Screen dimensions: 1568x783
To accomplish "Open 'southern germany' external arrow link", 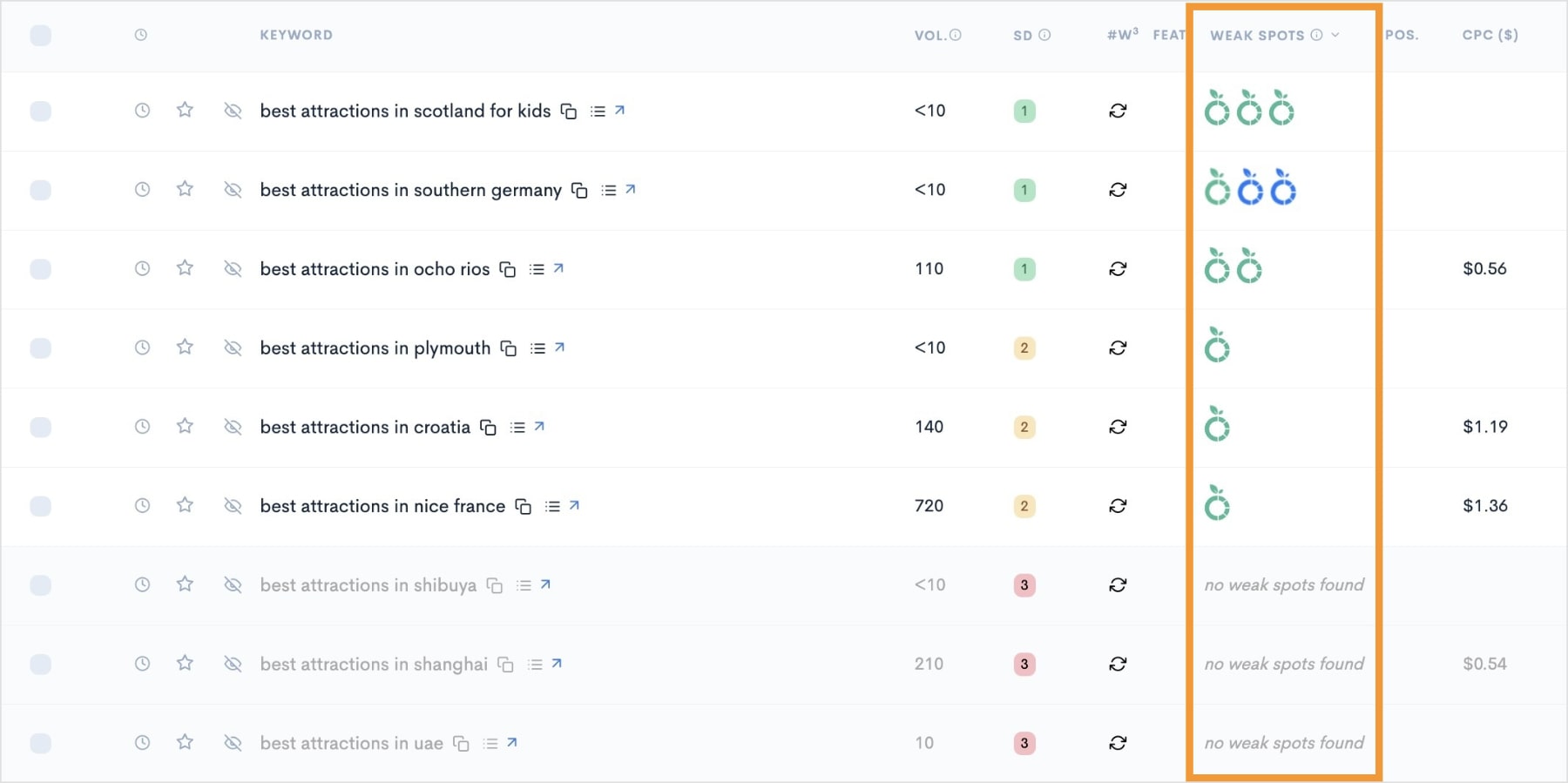I will [x=631, y=189].
